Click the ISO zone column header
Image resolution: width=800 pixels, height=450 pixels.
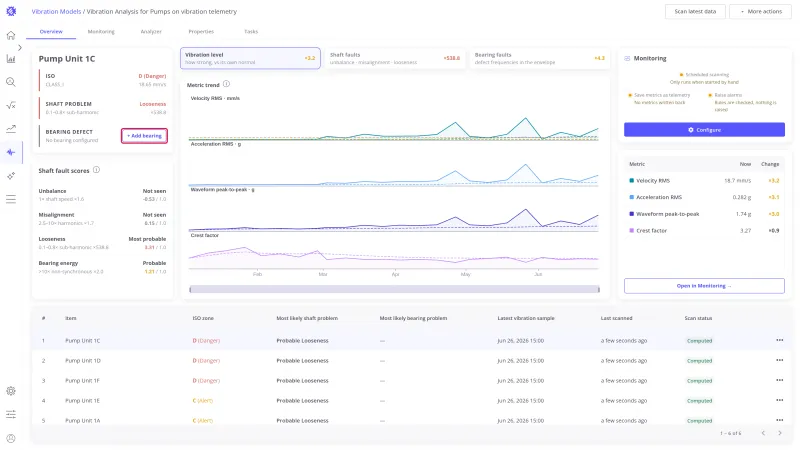pos(203,318)
